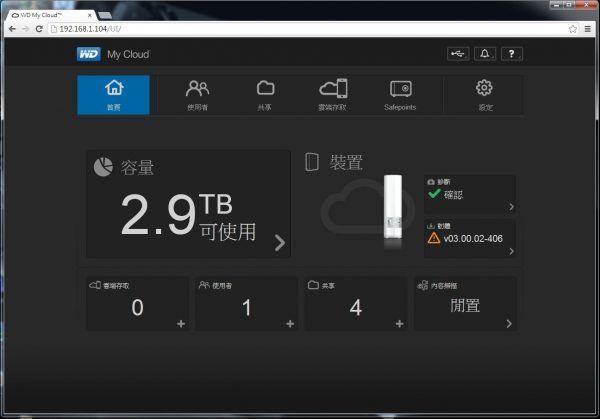
Task: Bookmark the page with star icon
Action: click(x=573, y=29)
